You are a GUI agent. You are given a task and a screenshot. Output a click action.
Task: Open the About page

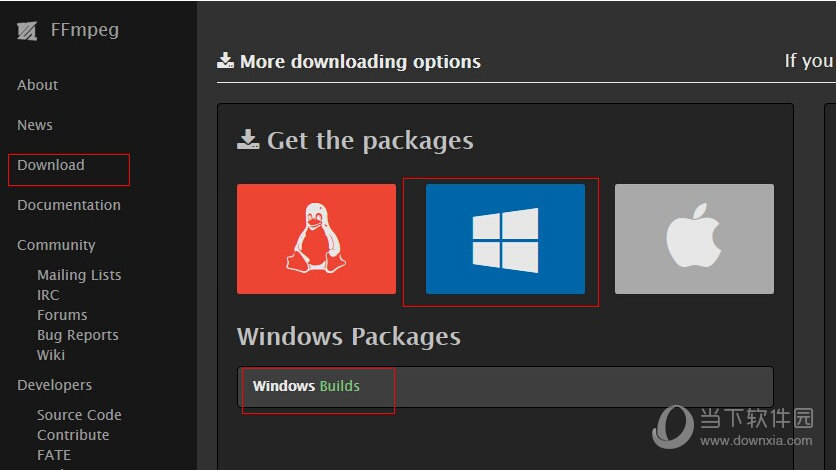(x=37, y=85)
